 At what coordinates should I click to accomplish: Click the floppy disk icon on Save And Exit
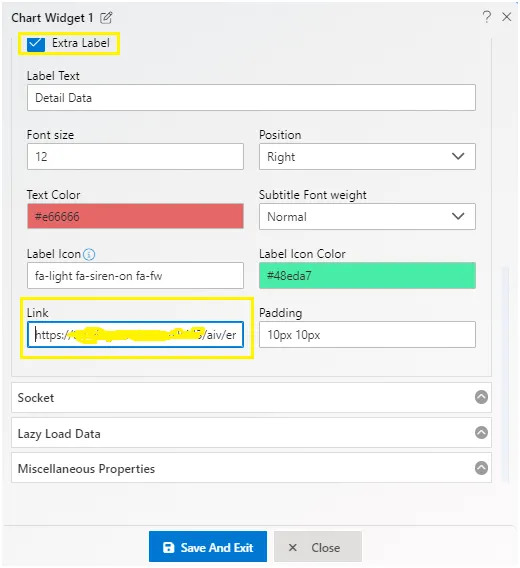(x=169, y=547)
